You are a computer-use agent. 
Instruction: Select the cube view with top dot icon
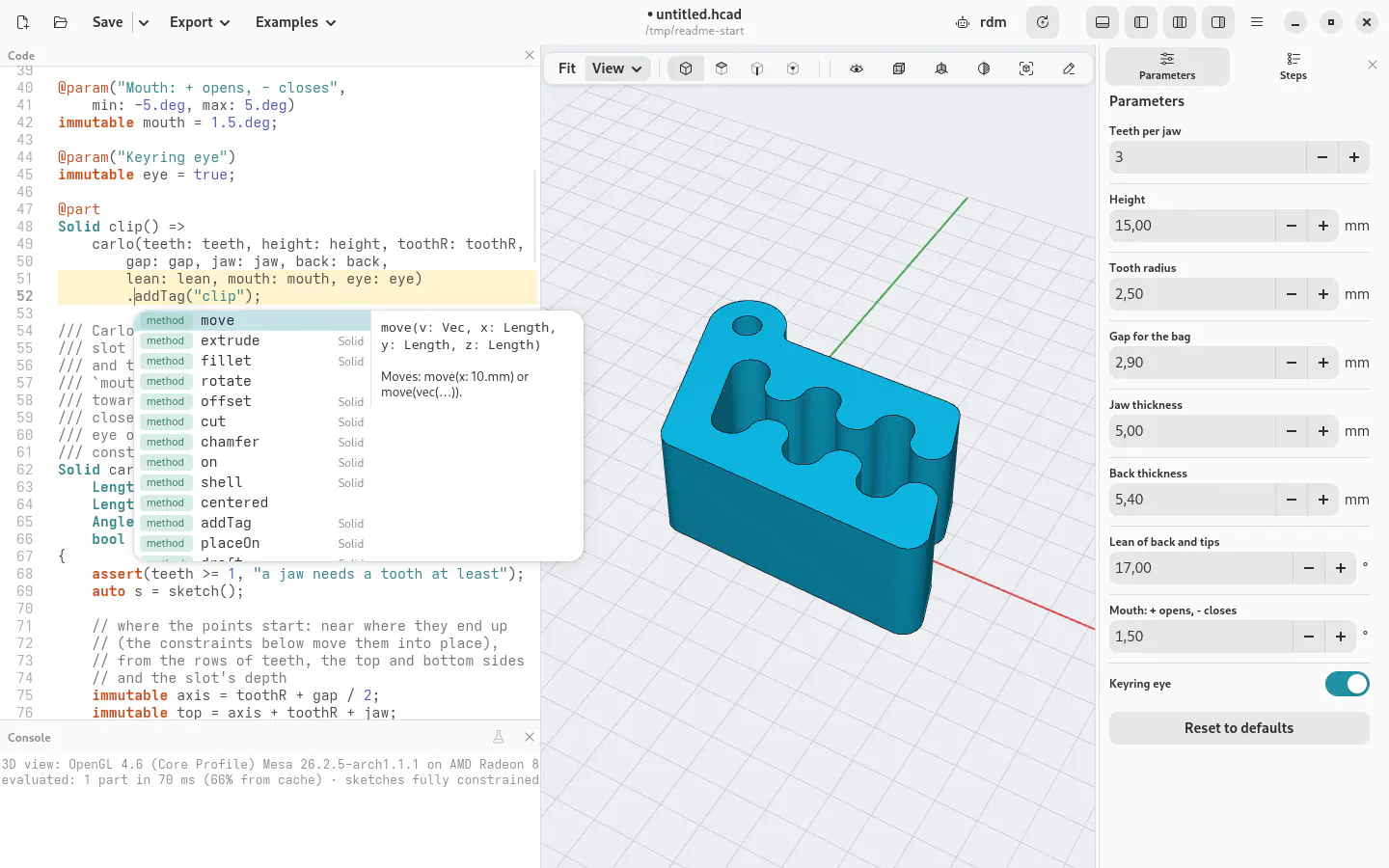click(793, 68)
